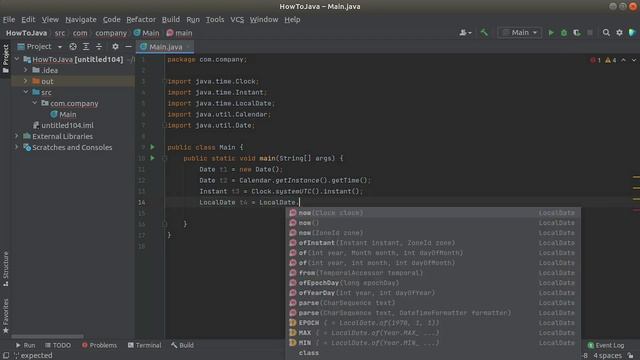Screen dimensions: 640x360
Task: Open Search Everywhere magnifier icon
Action: point(606,33)
